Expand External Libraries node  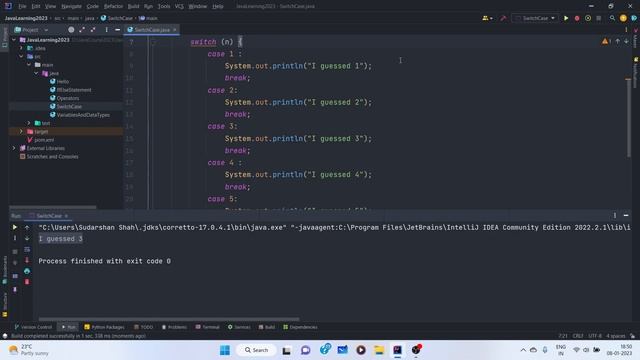tap(14, 148)
